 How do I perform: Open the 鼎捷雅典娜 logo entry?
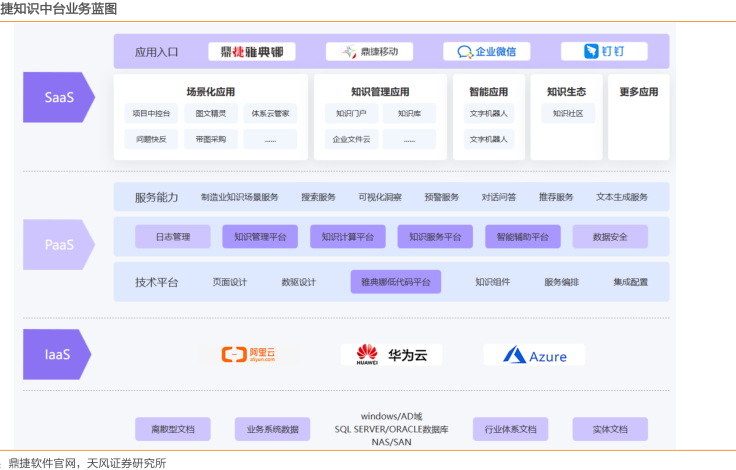pyautogui.click(x=251, y=51)
